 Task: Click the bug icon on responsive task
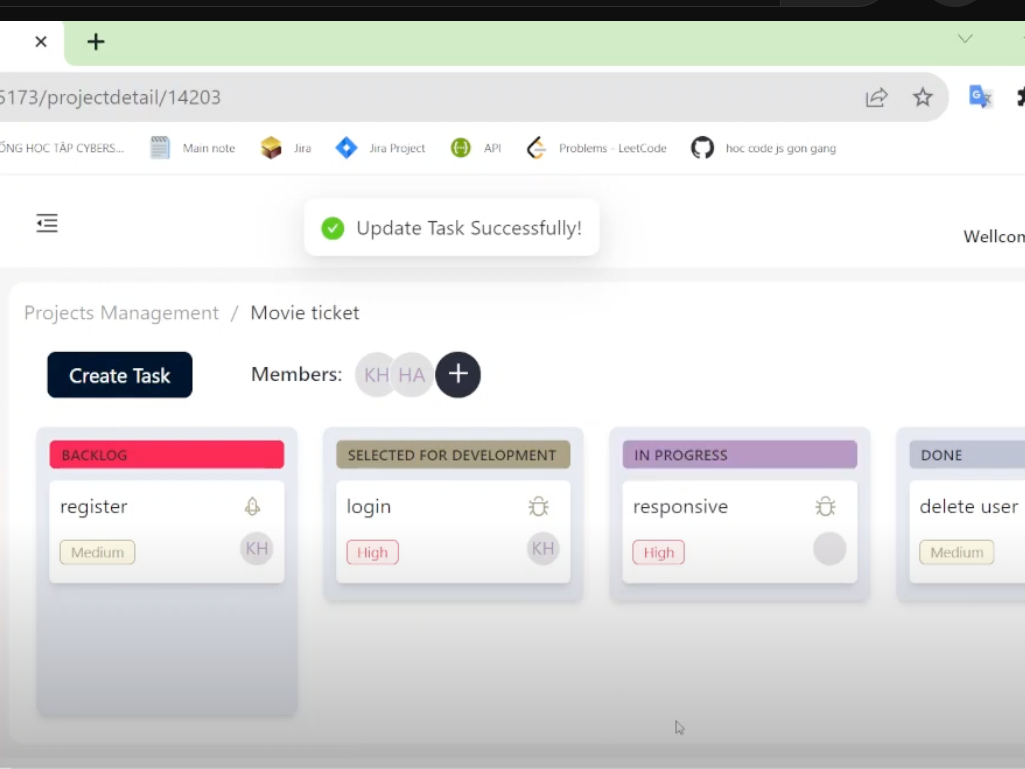click(825, 507)
